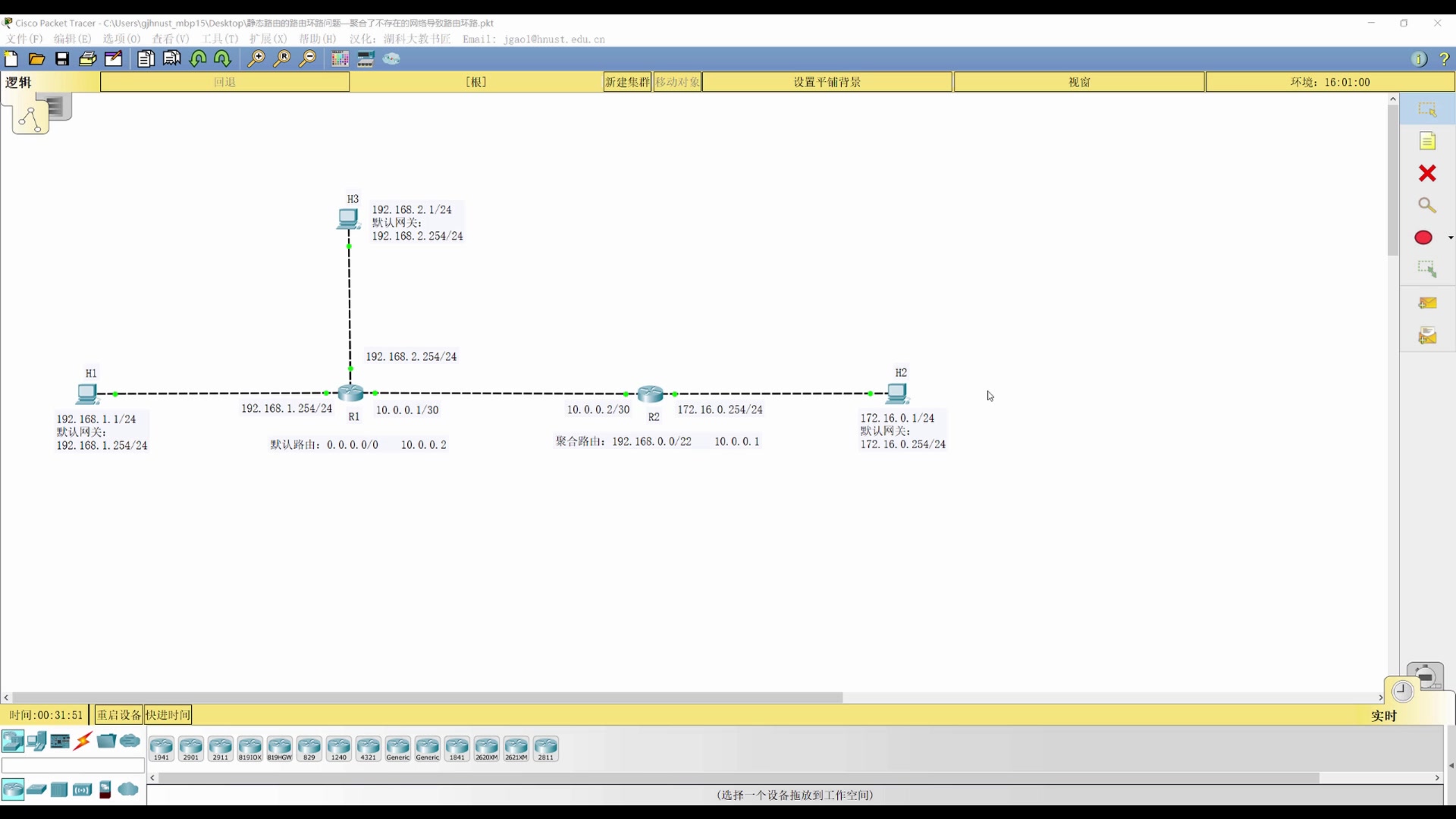Click the info icon near the help button
This screenshot has width=1456, height=819.
click(x=1419, y=59)
